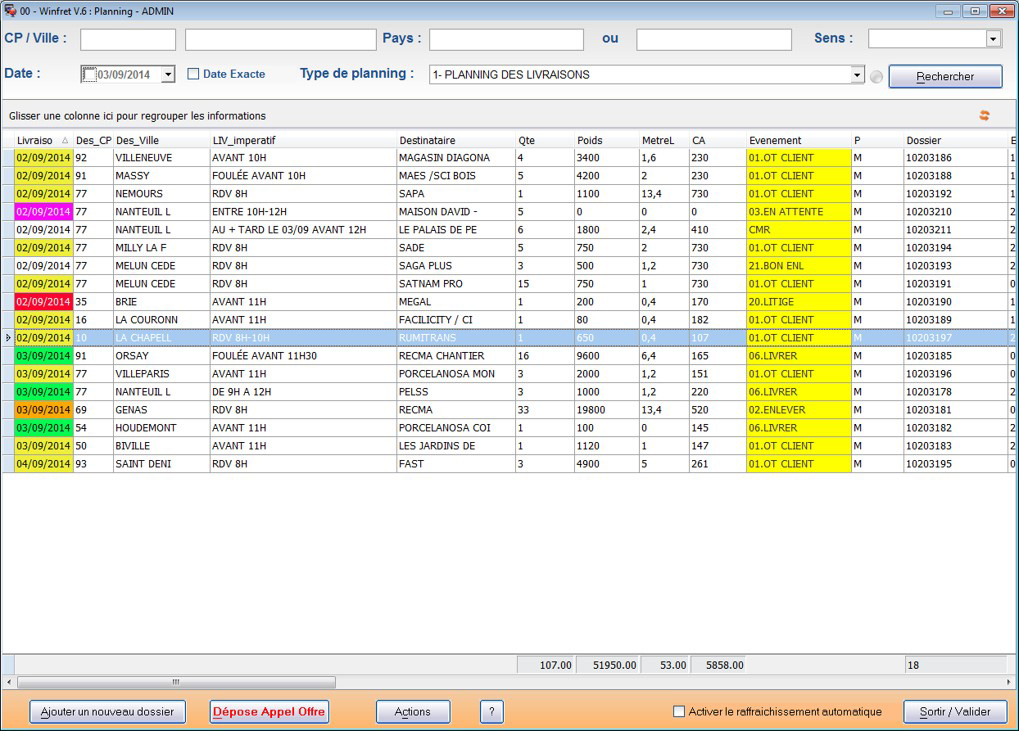Click the row selector arrow on the highlighted row

coord(7,339)
